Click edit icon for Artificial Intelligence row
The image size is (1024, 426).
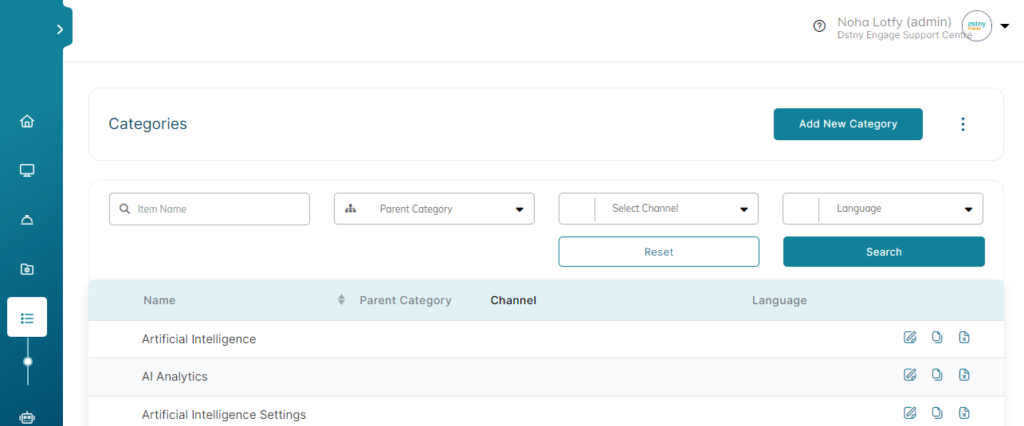910,338
